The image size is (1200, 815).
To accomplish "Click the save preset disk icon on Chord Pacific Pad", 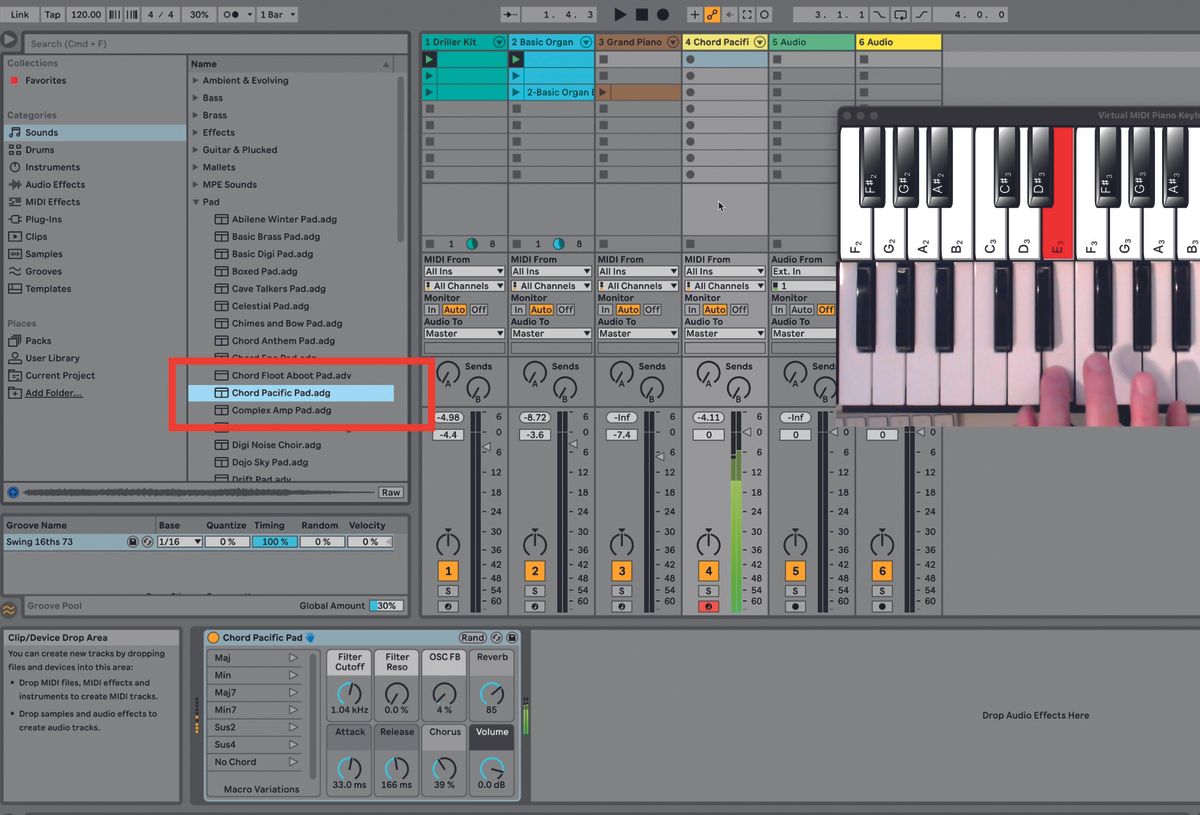I will pyautogui.click(x=512, y=637).
